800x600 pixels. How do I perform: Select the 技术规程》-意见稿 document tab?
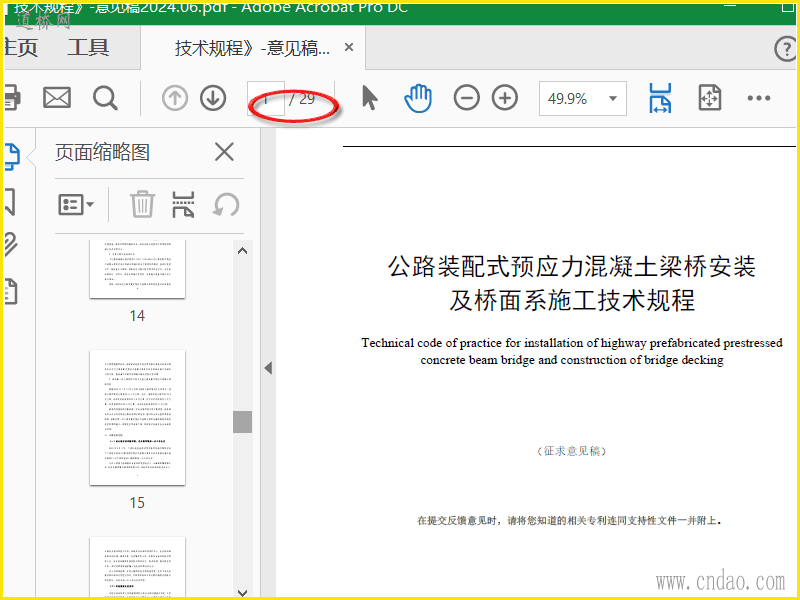click(x=253, y=48)
